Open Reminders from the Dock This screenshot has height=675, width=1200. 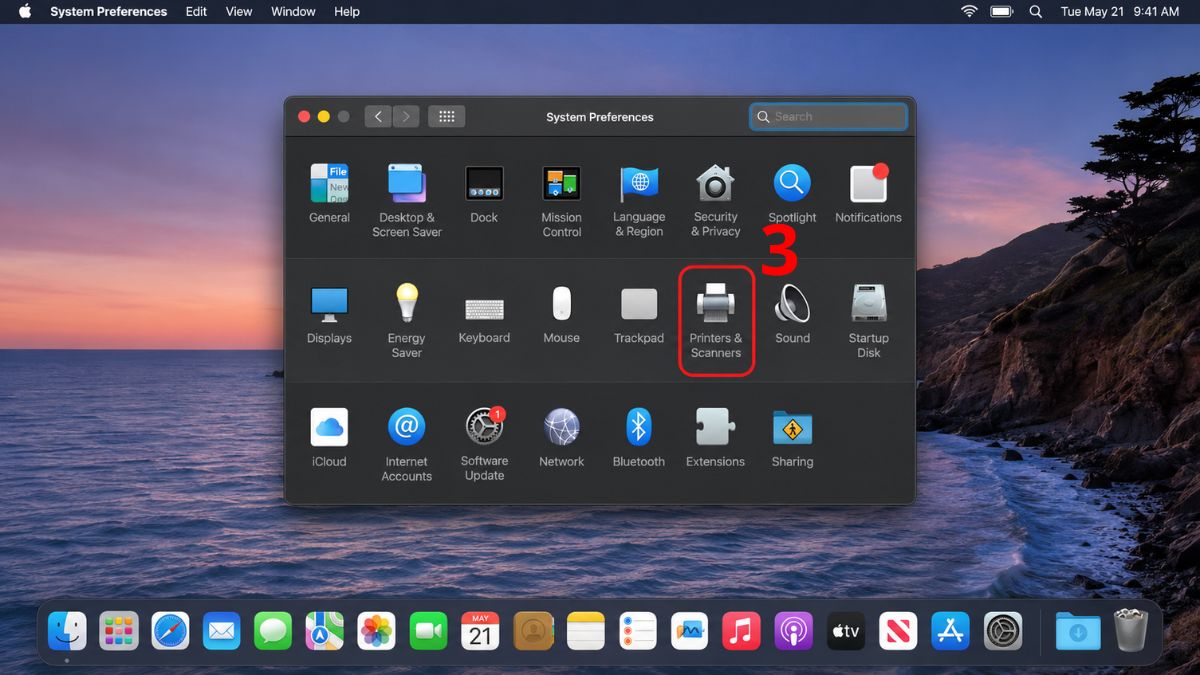click(638, 631)
